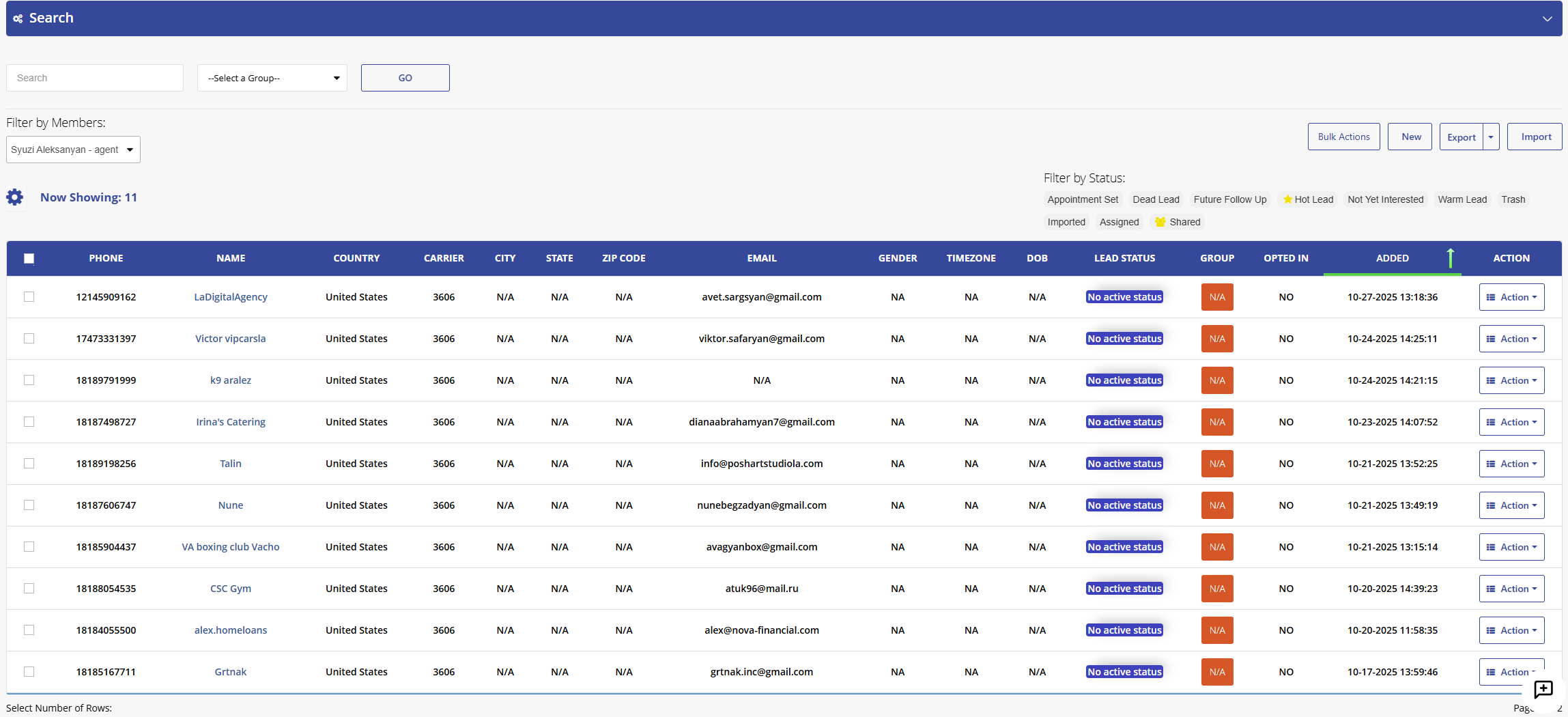This screenshot has height=717, width=1568.
Task: Choose the Future Follow Up filter
Action: (x=1229, y=199)
